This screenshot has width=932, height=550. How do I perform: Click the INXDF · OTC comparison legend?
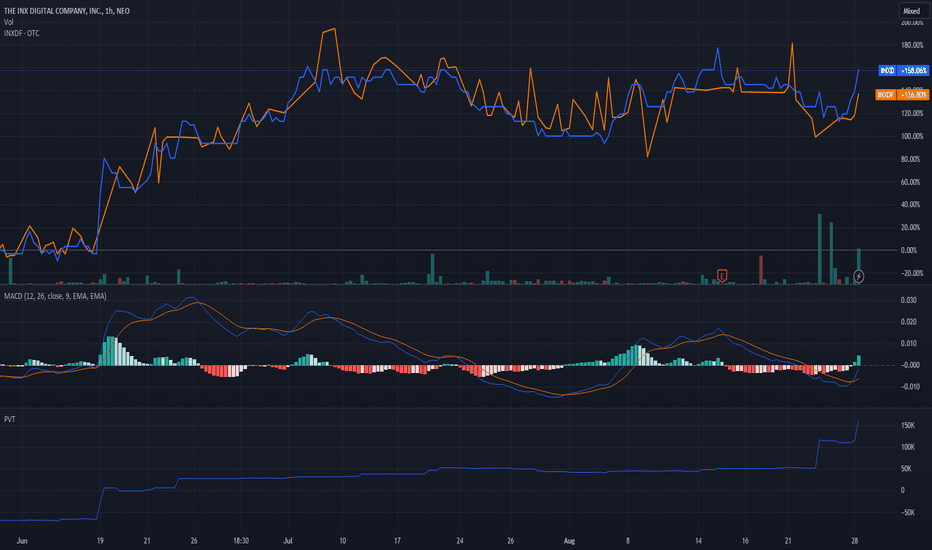[22, 33]
